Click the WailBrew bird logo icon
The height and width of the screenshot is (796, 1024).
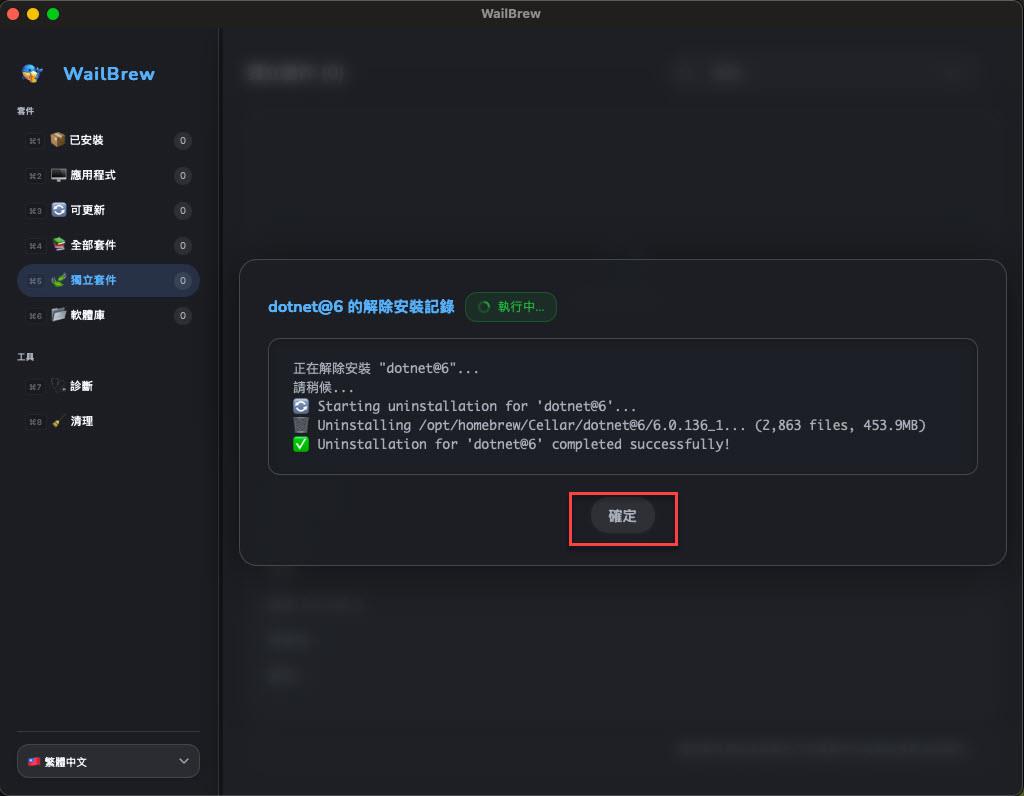click(x=32, y=73)
